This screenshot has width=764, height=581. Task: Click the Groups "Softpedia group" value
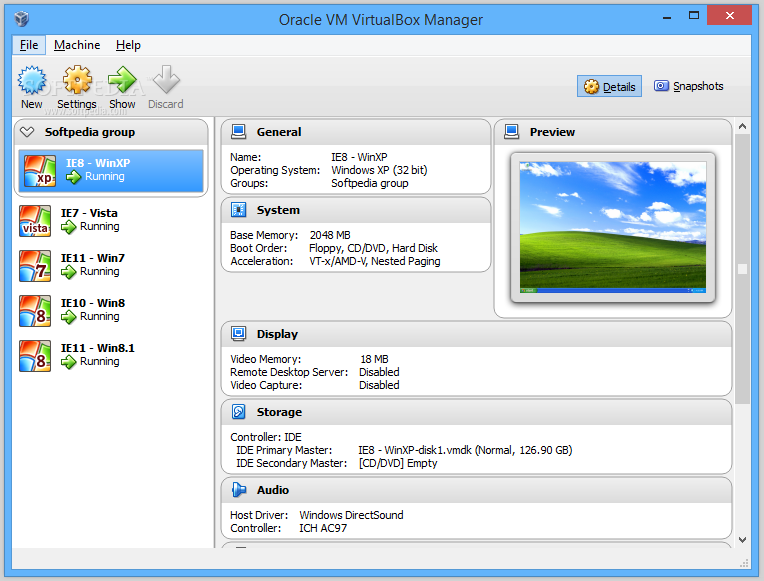coord(370,183)
